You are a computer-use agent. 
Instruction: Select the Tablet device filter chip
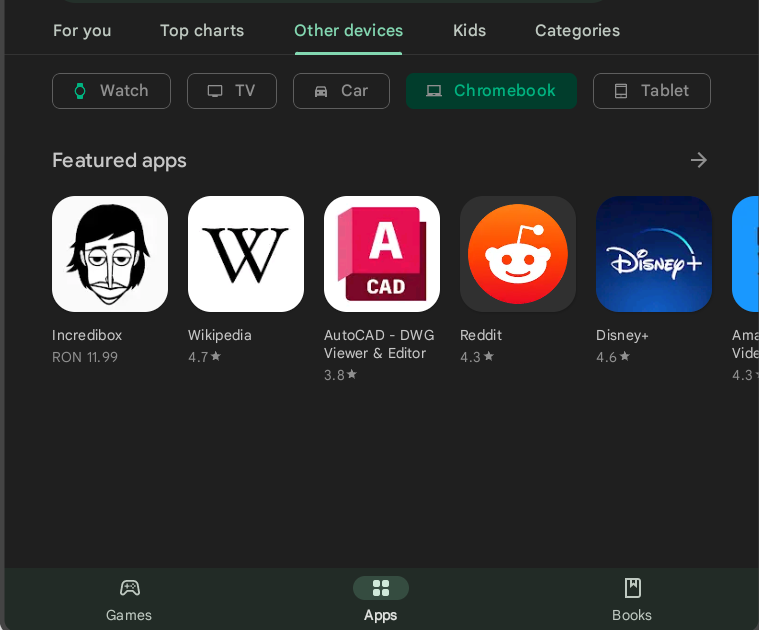pyautogui.click(x=652, y=91)
